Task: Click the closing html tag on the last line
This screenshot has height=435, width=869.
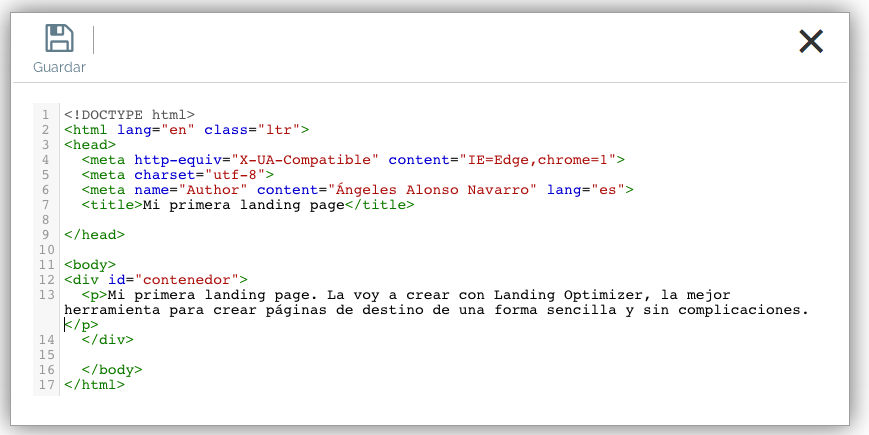Action: 94,385
